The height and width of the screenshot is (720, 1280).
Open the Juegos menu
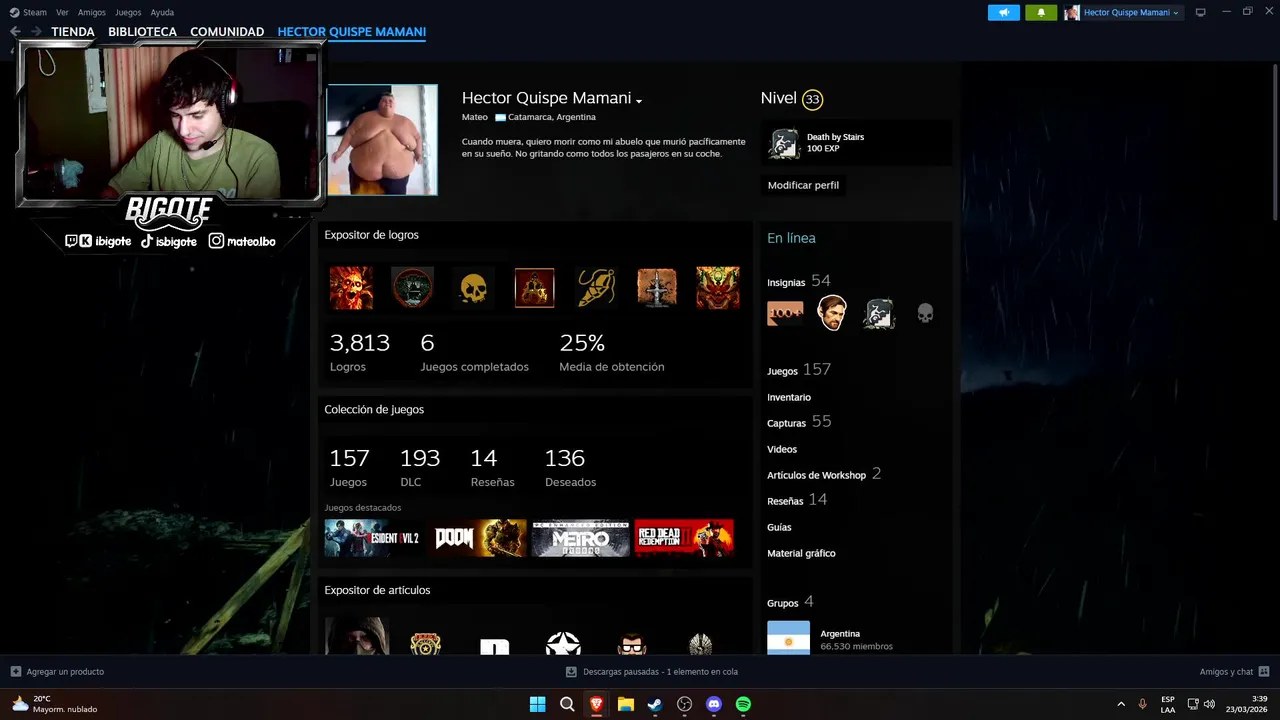coord(128,12)
